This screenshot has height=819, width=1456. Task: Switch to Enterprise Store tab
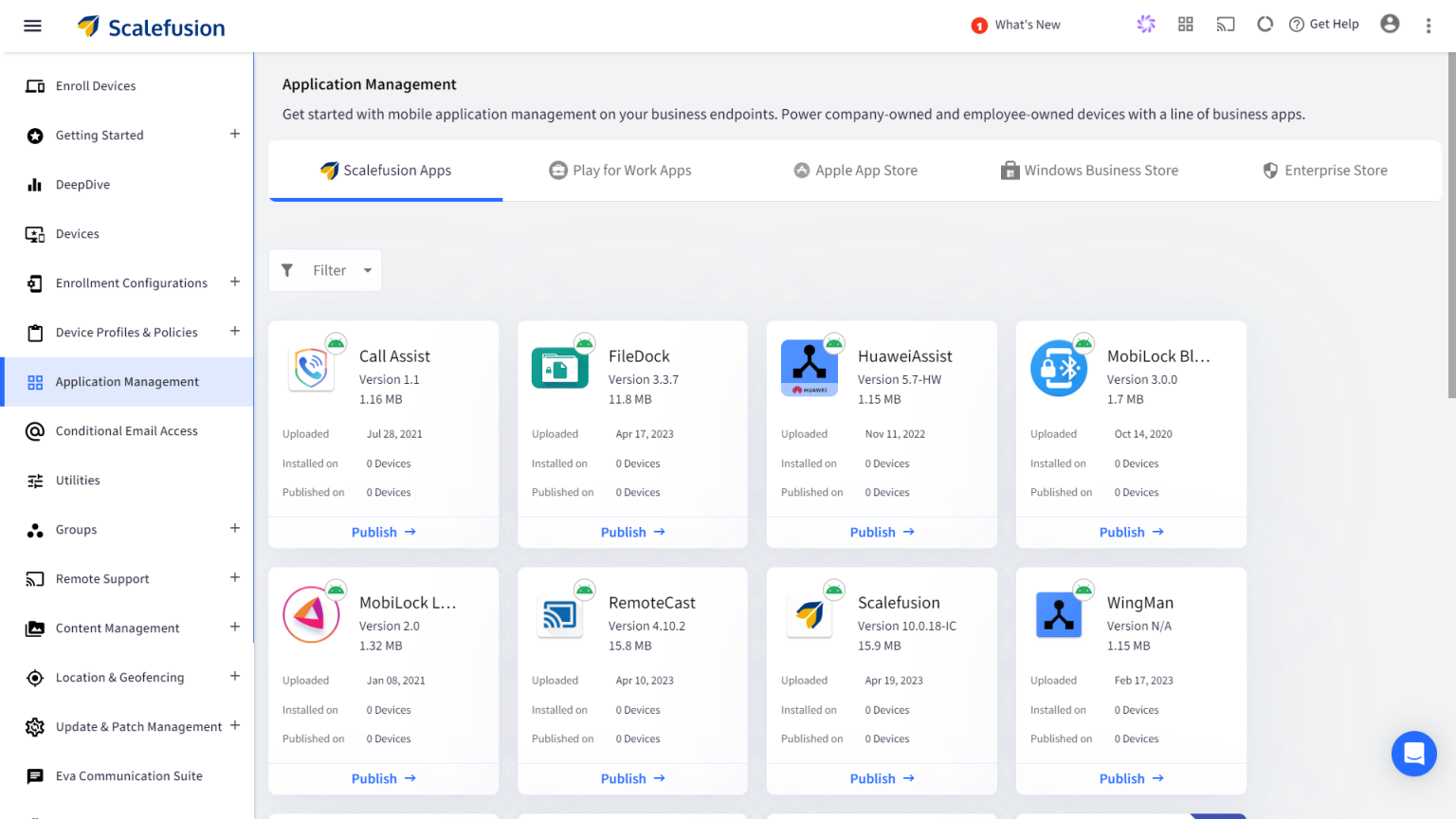1325,171
